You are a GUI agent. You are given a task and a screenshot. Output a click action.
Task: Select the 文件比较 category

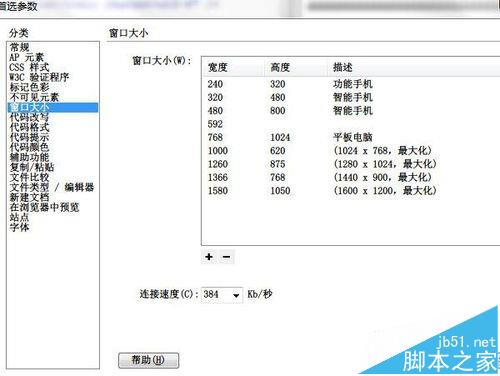coord(29,177)
